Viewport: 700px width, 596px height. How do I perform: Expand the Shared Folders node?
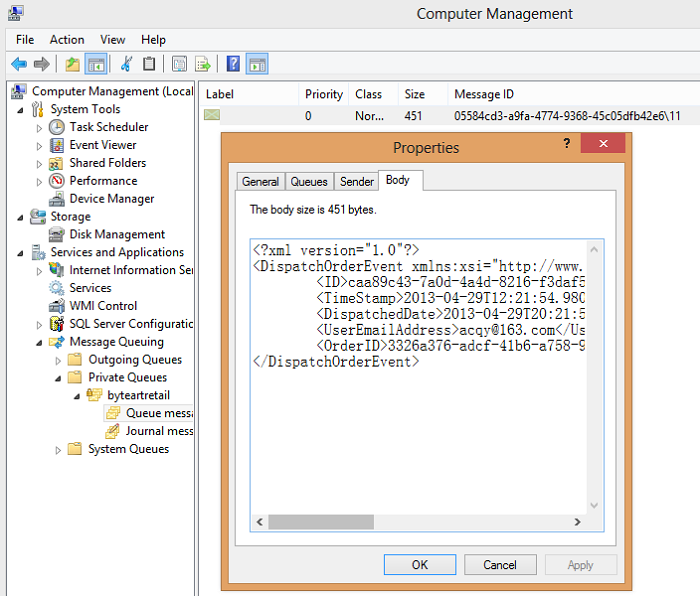[x=39, y=164]
